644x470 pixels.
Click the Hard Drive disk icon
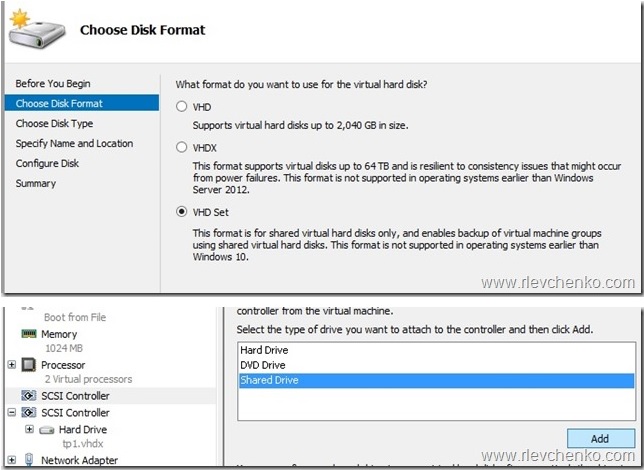tap(47, 430)
